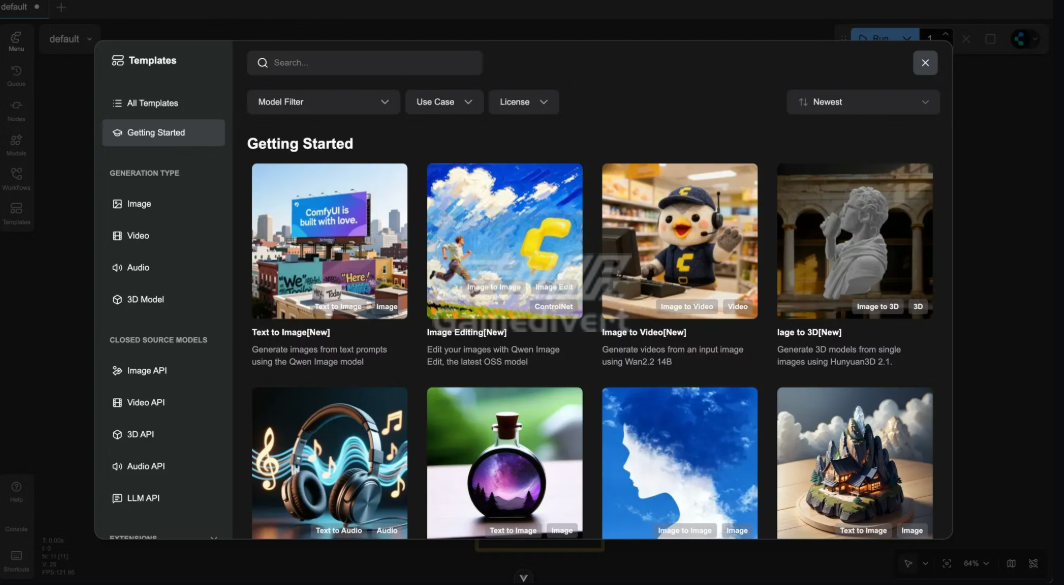Open LLM API closed source models
1064x585 pixels.
coord(163,498)
